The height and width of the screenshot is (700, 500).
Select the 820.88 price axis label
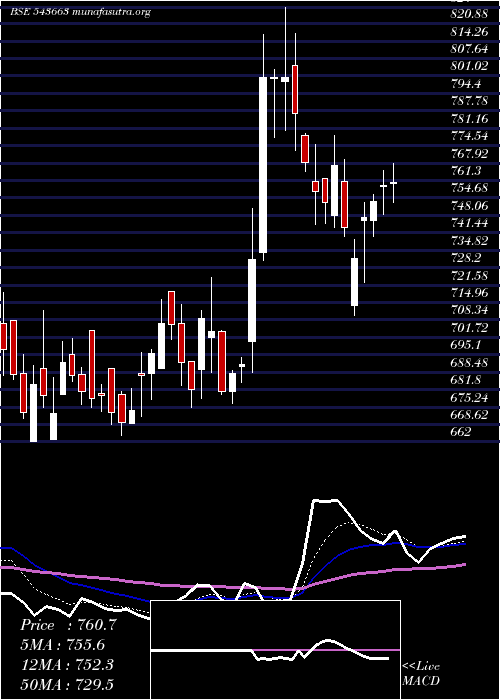click(469, 14)
